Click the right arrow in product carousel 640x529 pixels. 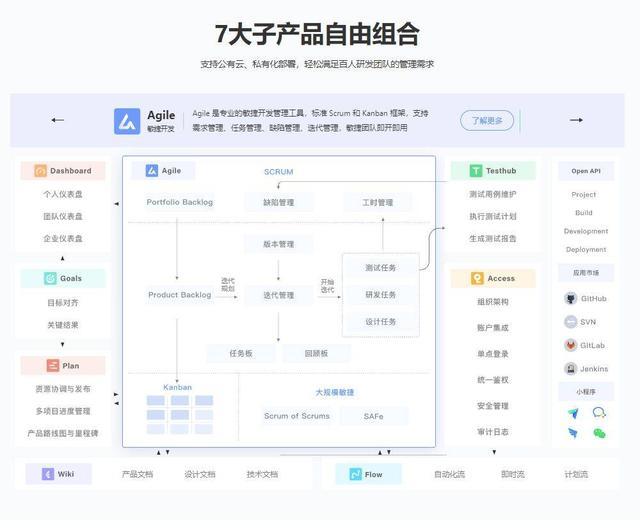(x=576, y=120)
